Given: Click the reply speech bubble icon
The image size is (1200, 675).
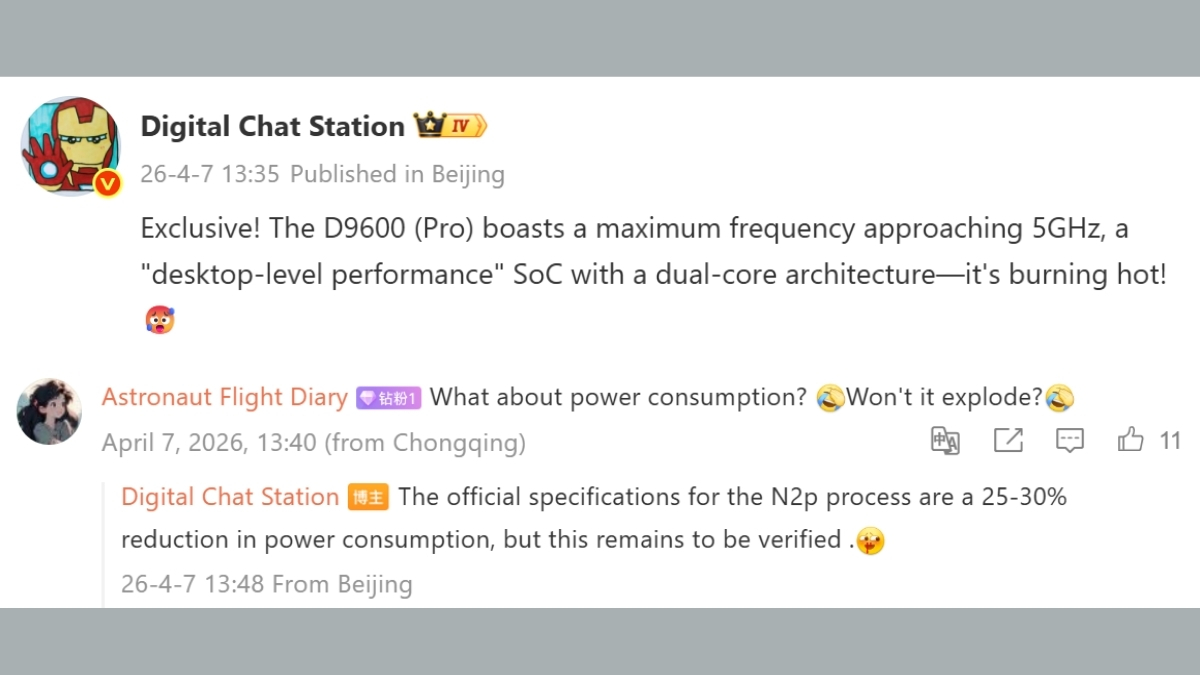Looking at the screenshot, I should click(x=1070, y=440).
